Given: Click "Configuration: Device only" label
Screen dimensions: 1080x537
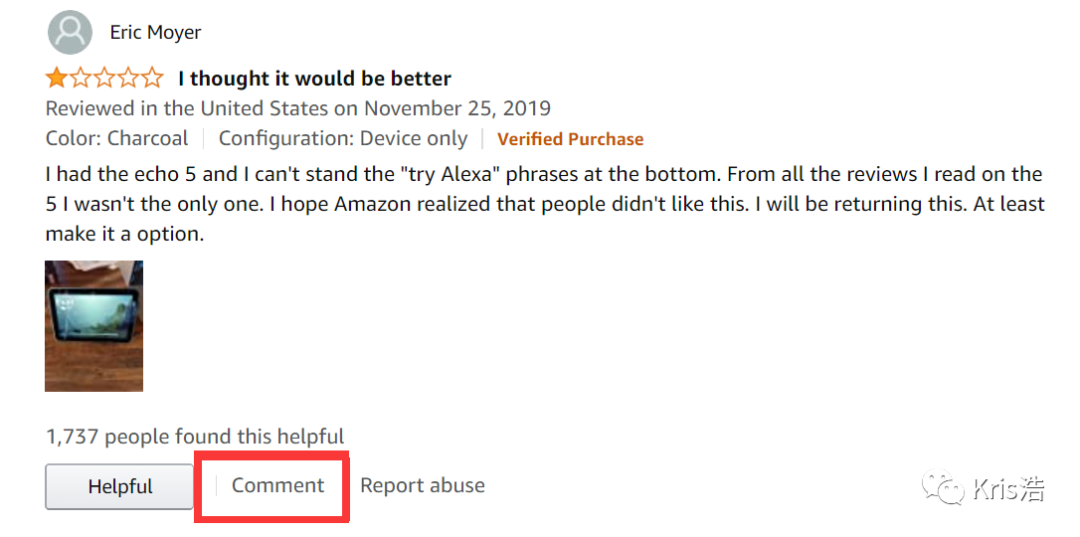Looking at the screenshot, I should pyautogui.click(x=343, y=139).
